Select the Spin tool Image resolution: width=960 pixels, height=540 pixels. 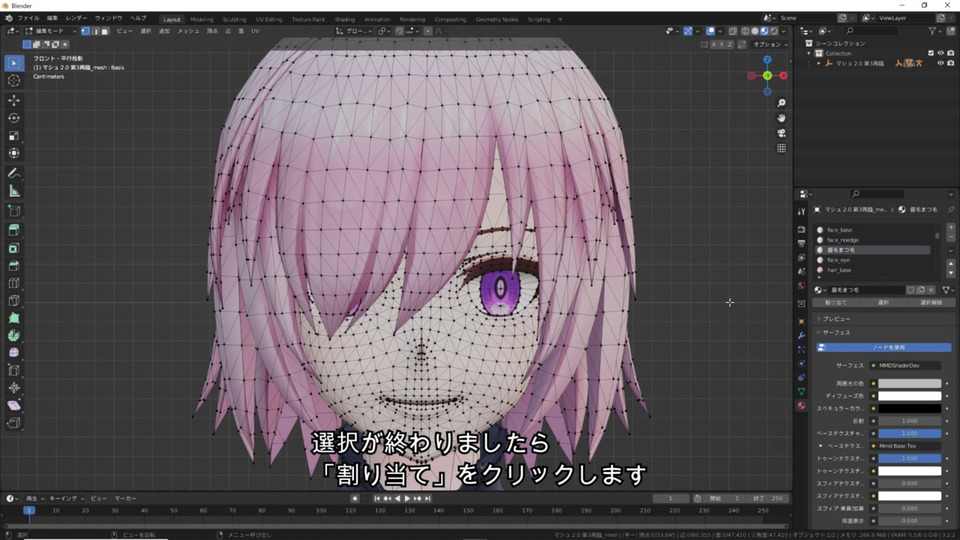tap(14, 336)
